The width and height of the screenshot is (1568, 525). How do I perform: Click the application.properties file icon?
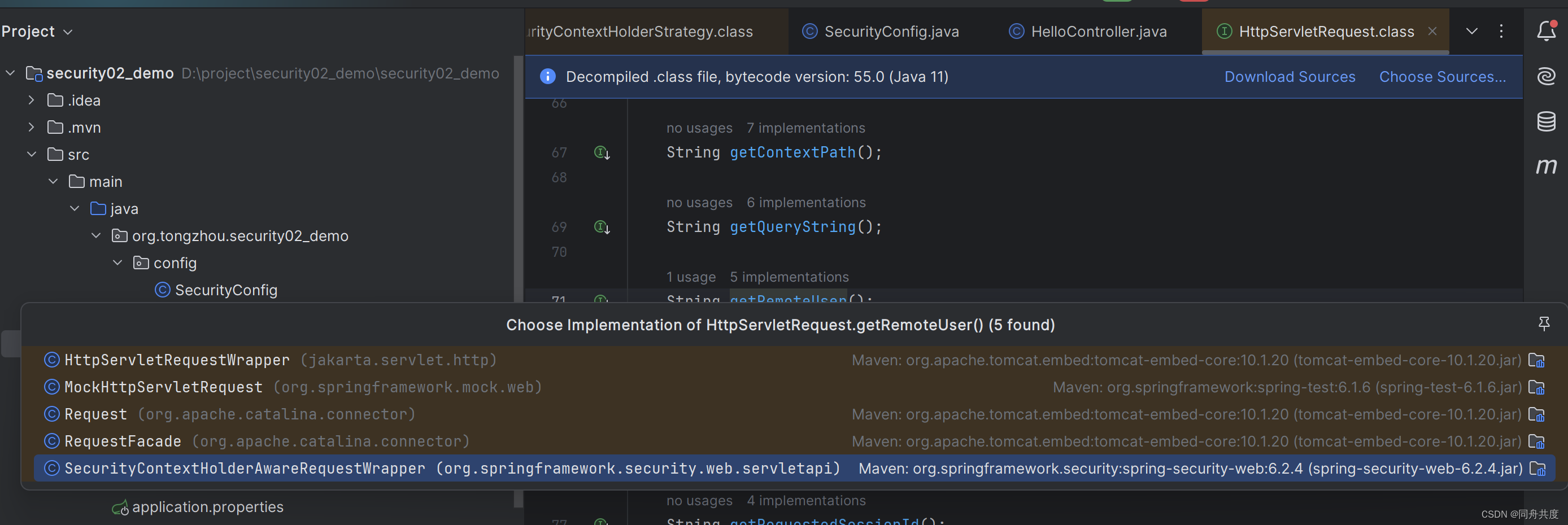click(x=120, y=508)
